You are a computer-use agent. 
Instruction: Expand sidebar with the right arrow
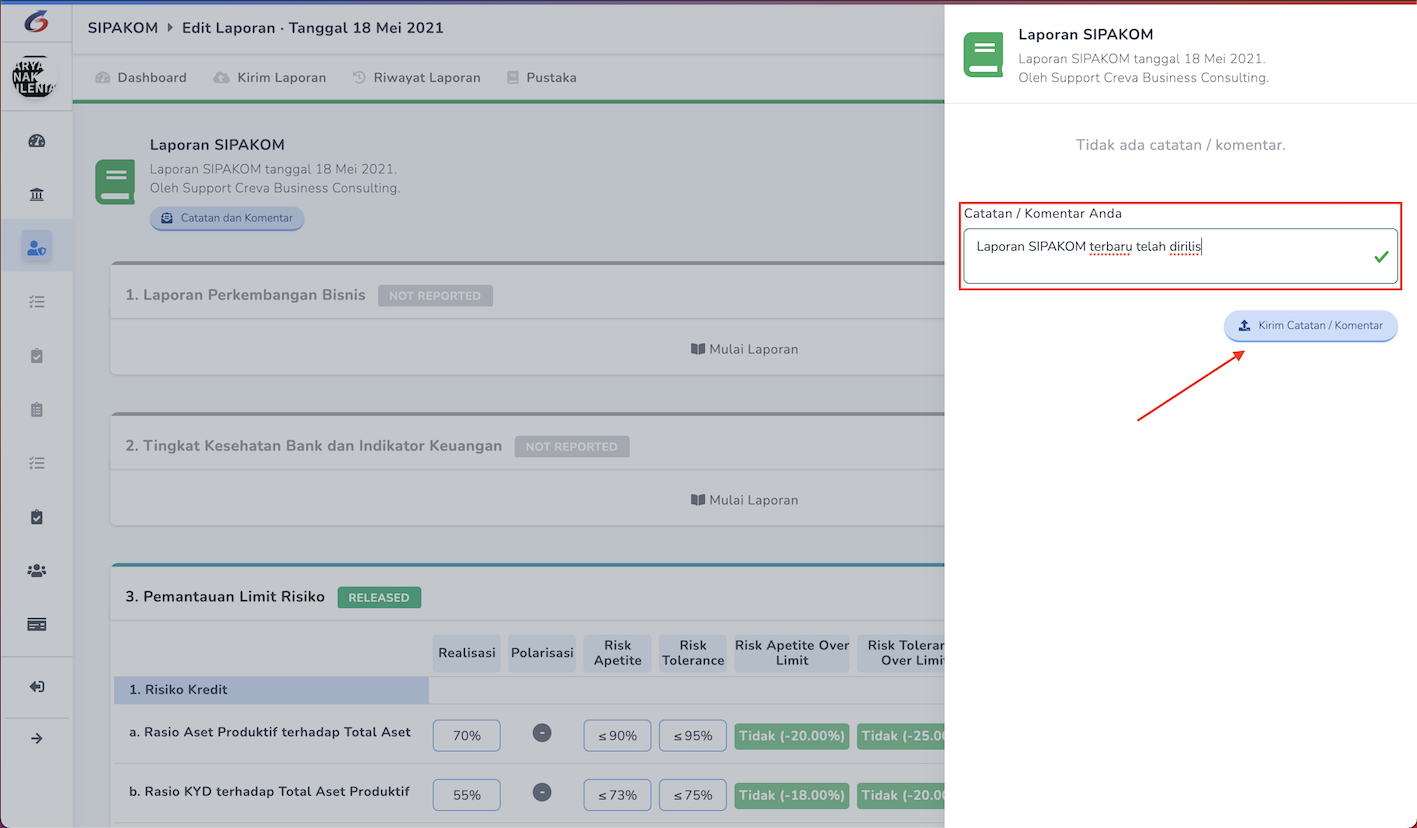(x=37, y=739)
